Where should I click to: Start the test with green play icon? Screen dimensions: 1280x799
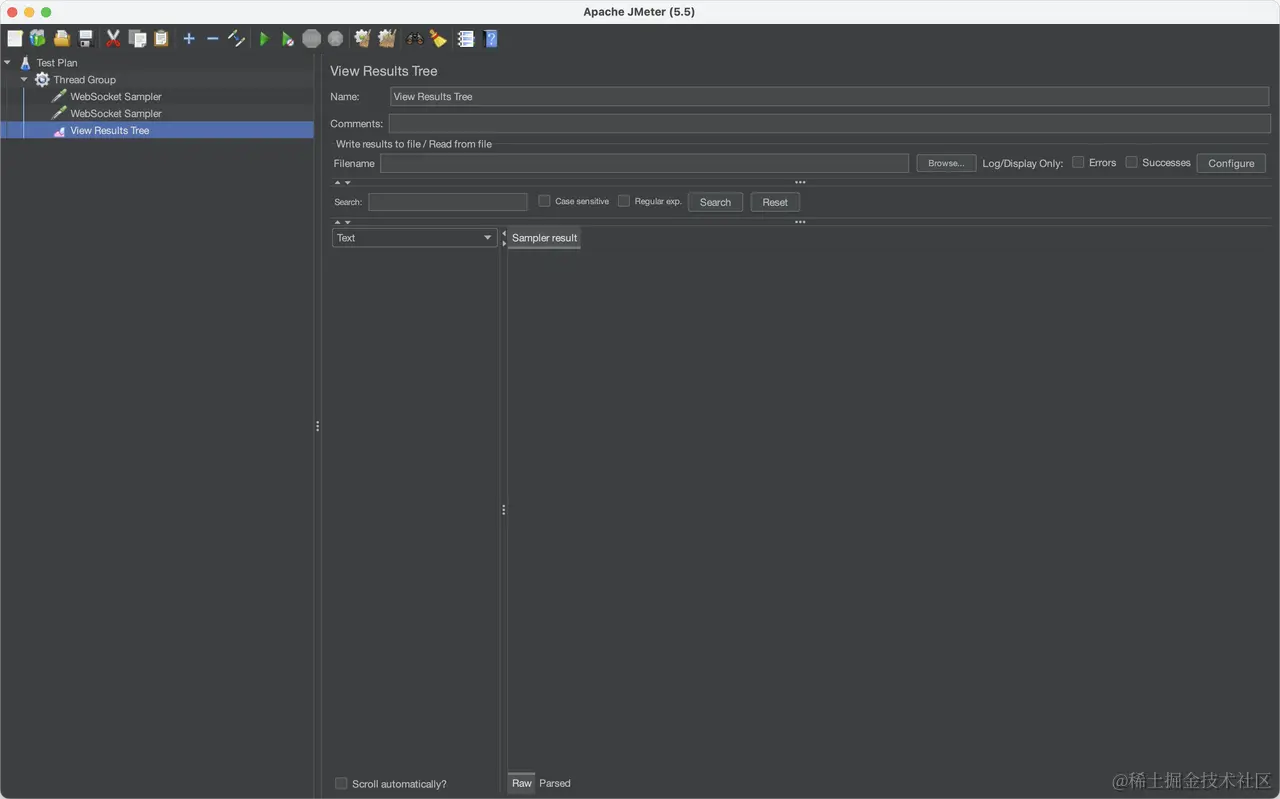click(x=264, y=39)
